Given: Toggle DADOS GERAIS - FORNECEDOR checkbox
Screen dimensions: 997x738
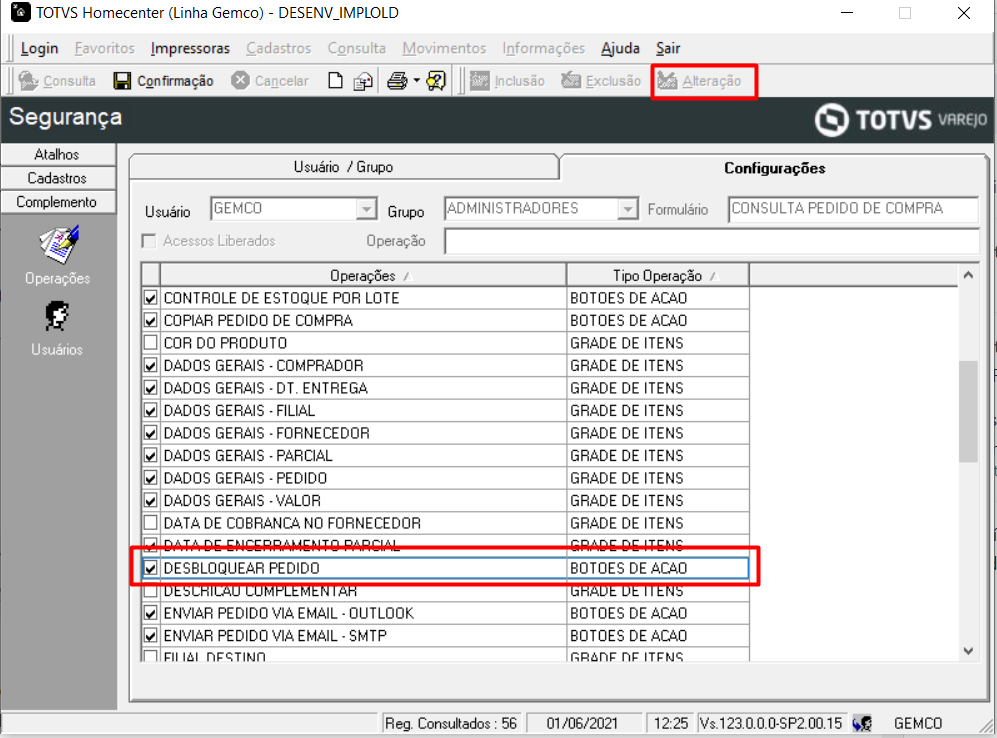Looking at the screenshot, I should coord(150,433).
